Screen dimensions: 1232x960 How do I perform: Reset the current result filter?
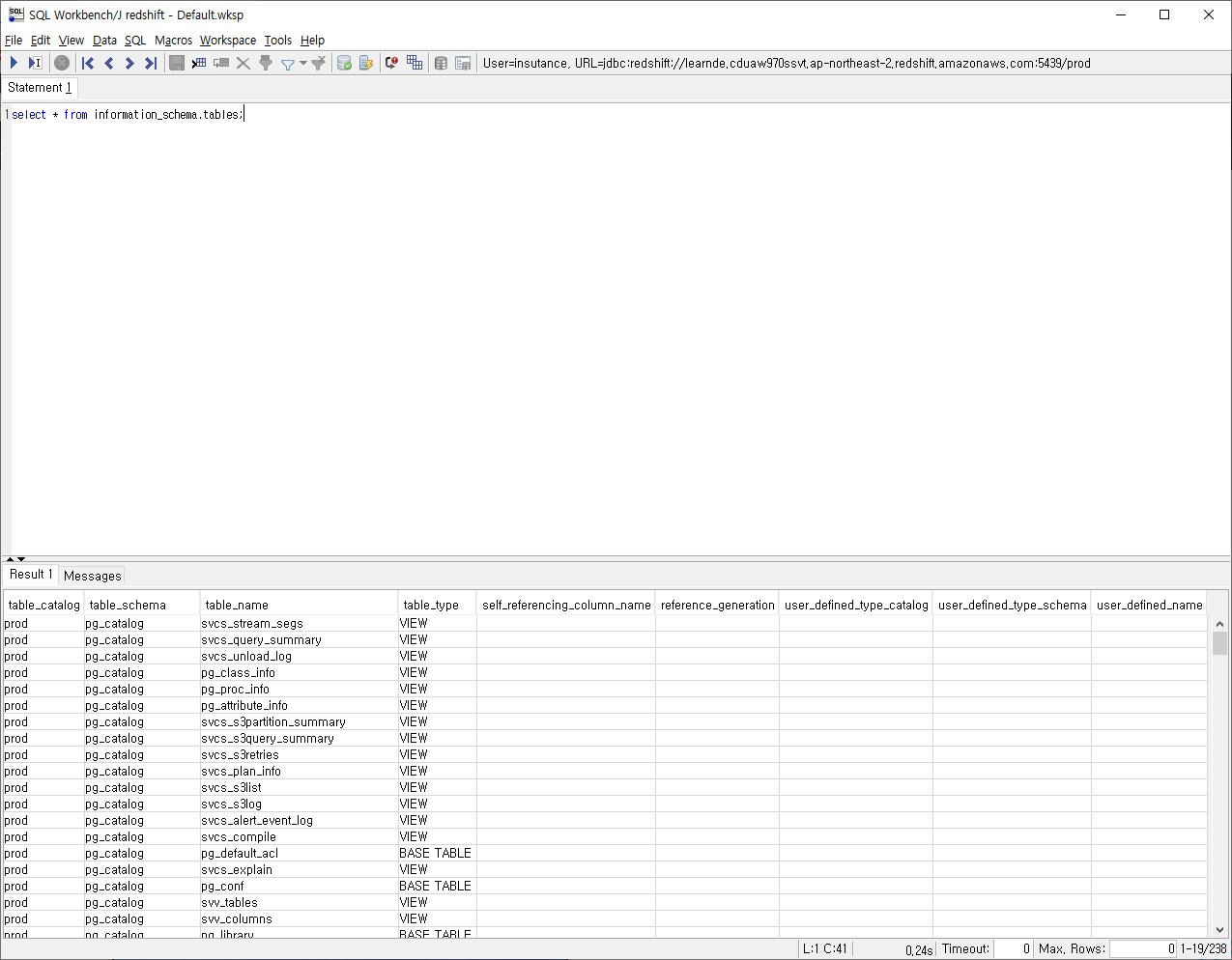(x=319, y=63)
